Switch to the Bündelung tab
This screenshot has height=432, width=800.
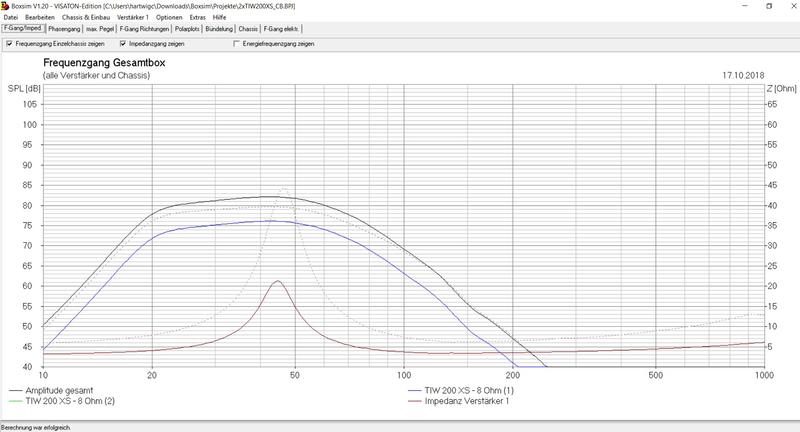(219, 29)
